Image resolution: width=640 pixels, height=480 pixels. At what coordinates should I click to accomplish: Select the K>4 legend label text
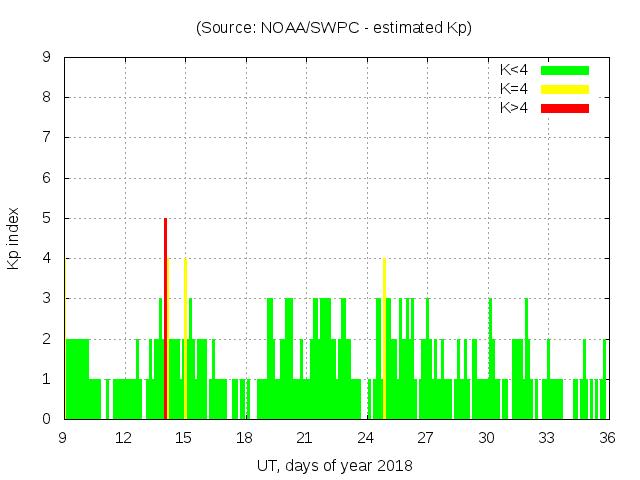pos(515,108)
